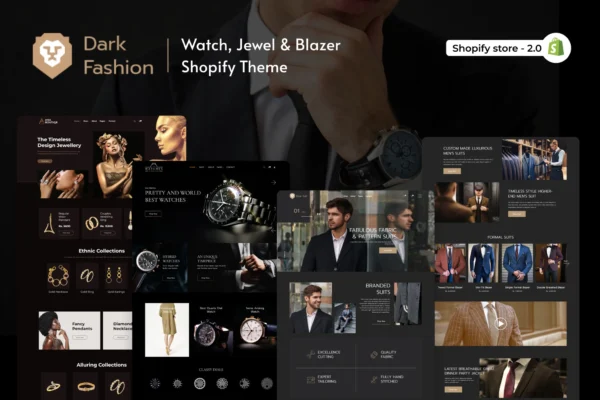Click the 'Ethnic Collections' heading
This screenshot has height=400, width=600.
pos(101,251)
